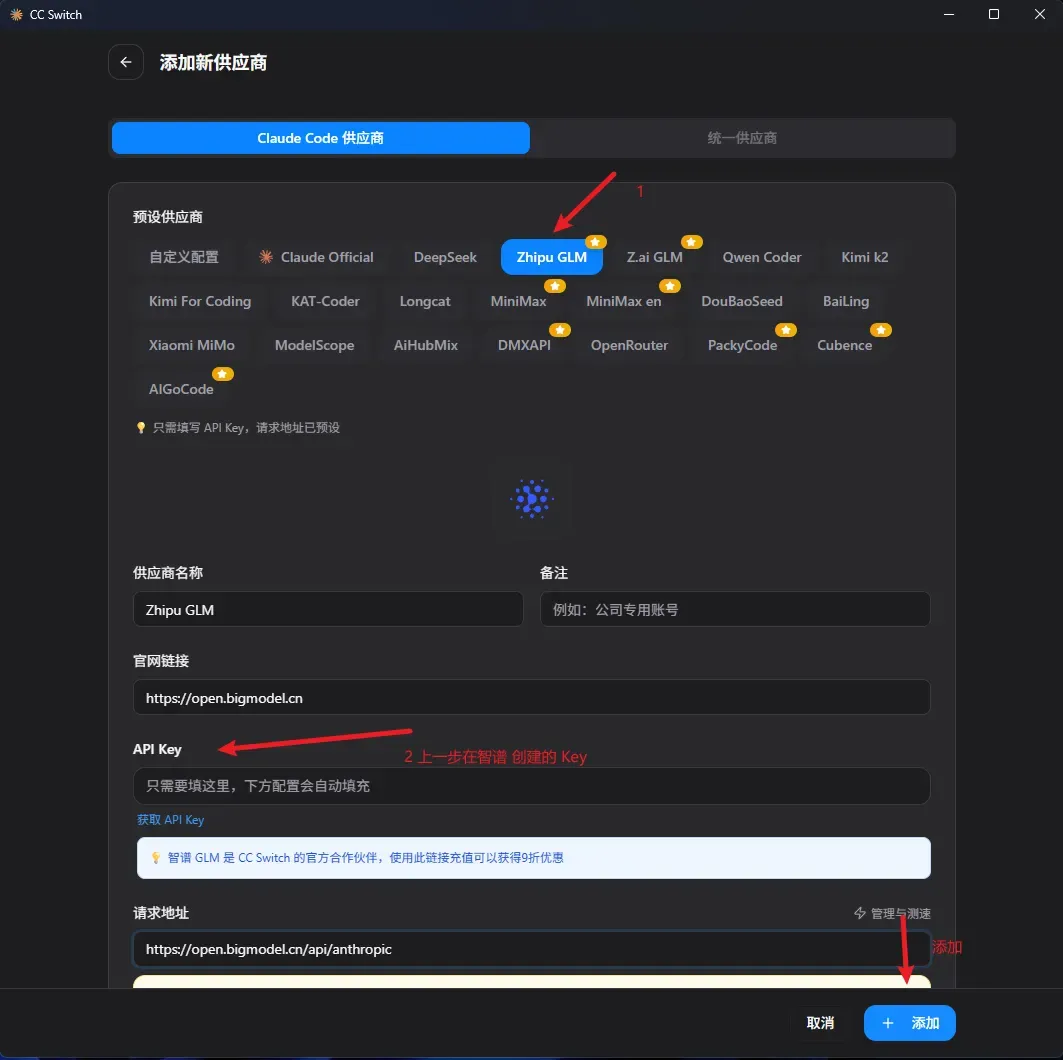Click the 供应商名称 field with Zhipu GLM
This screenshot has height=1060, width=1063.
pos(328,609)
